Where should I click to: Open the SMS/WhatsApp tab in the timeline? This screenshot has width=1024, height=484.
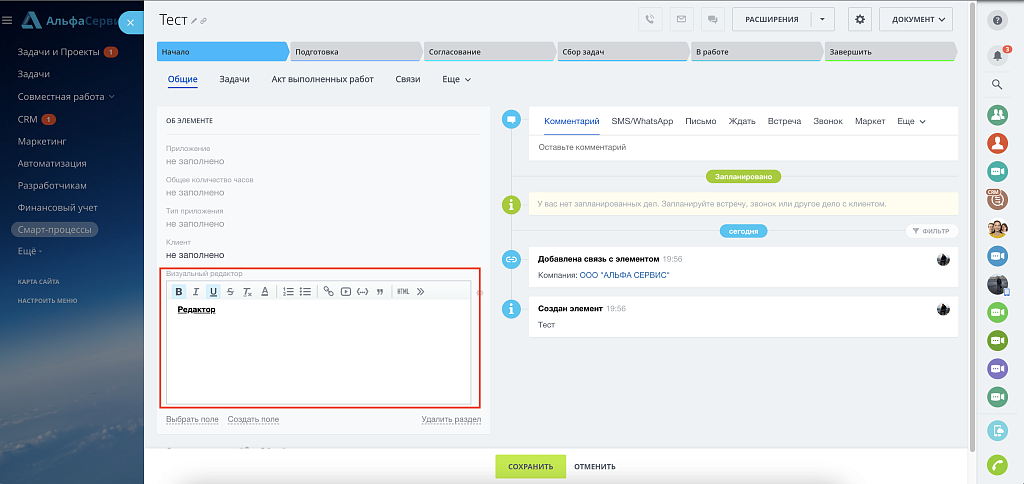click(x=642, y=121)
